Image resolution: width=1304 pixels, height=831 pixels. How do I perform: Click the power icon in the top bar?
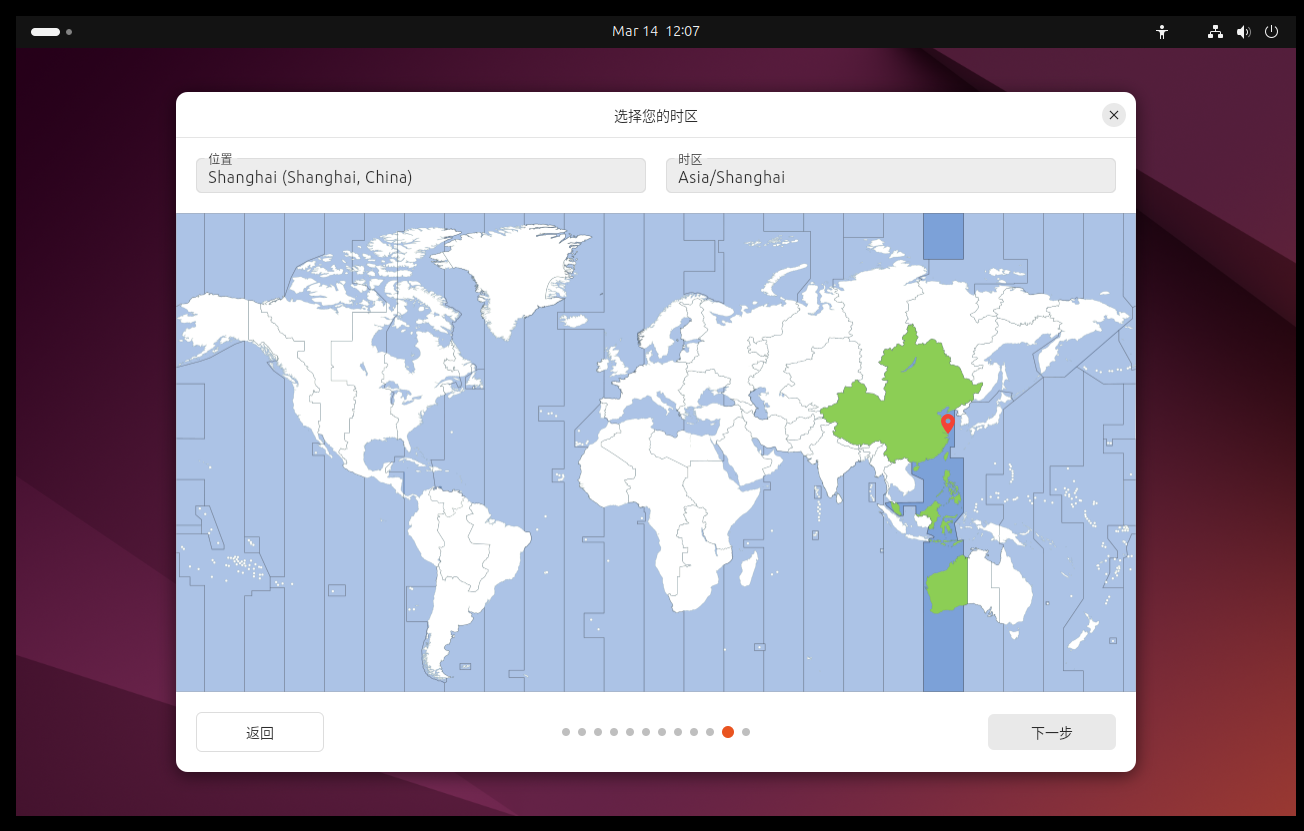[1272, 32]
